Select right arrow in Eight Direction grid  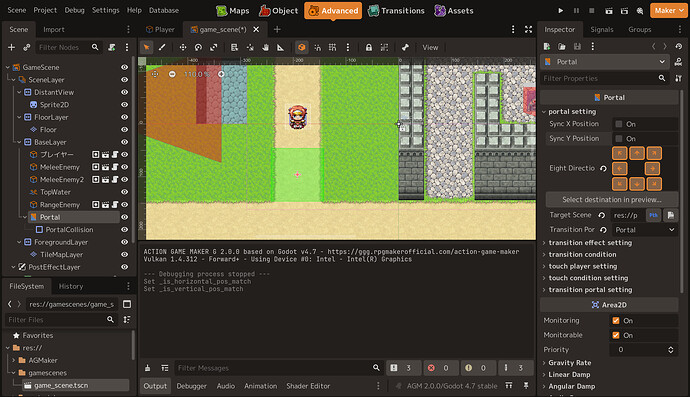(x=653, y=169)
